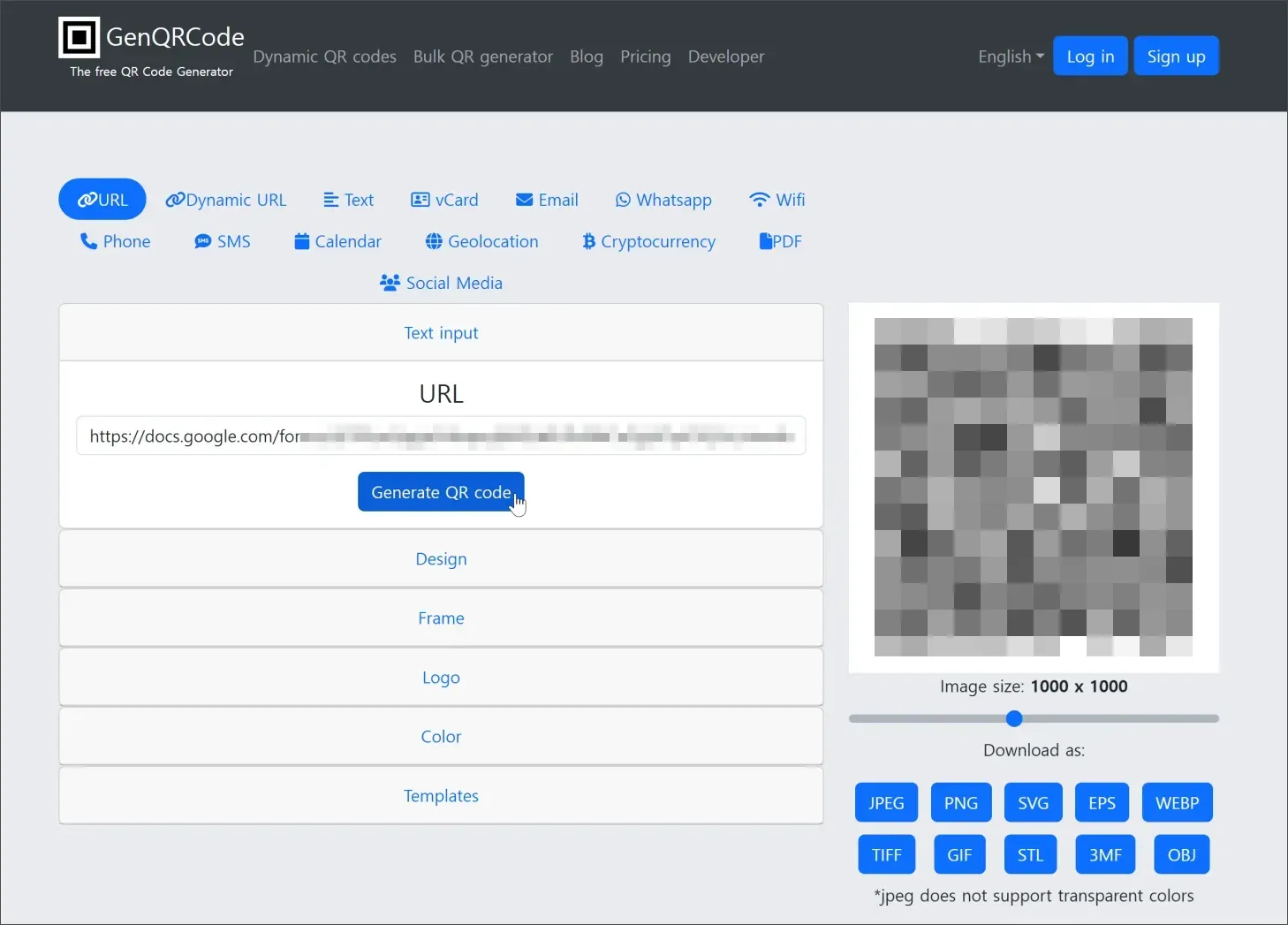
Task: Click the GenQRCode site title text
Action: pos(175,37)
